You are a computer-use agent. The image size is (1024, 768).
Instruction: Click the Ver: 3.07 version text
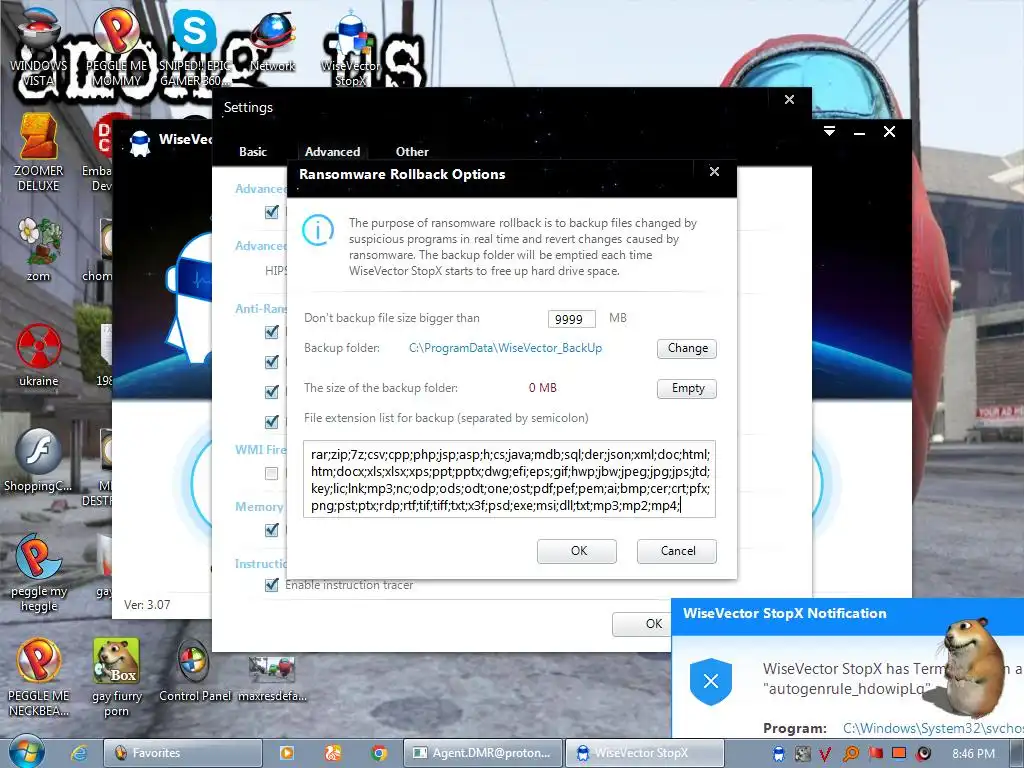pyautogui.click(x=147, y=605)
